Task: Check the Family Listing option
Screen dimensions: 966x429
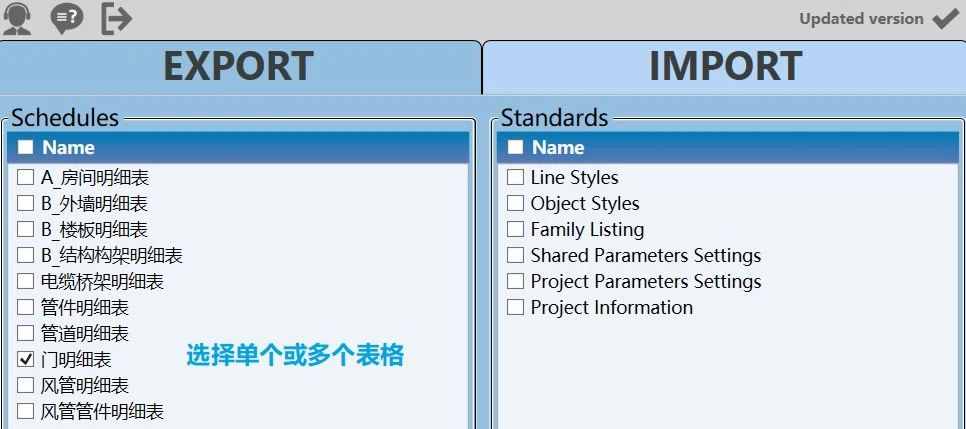Action: [515, 229]
